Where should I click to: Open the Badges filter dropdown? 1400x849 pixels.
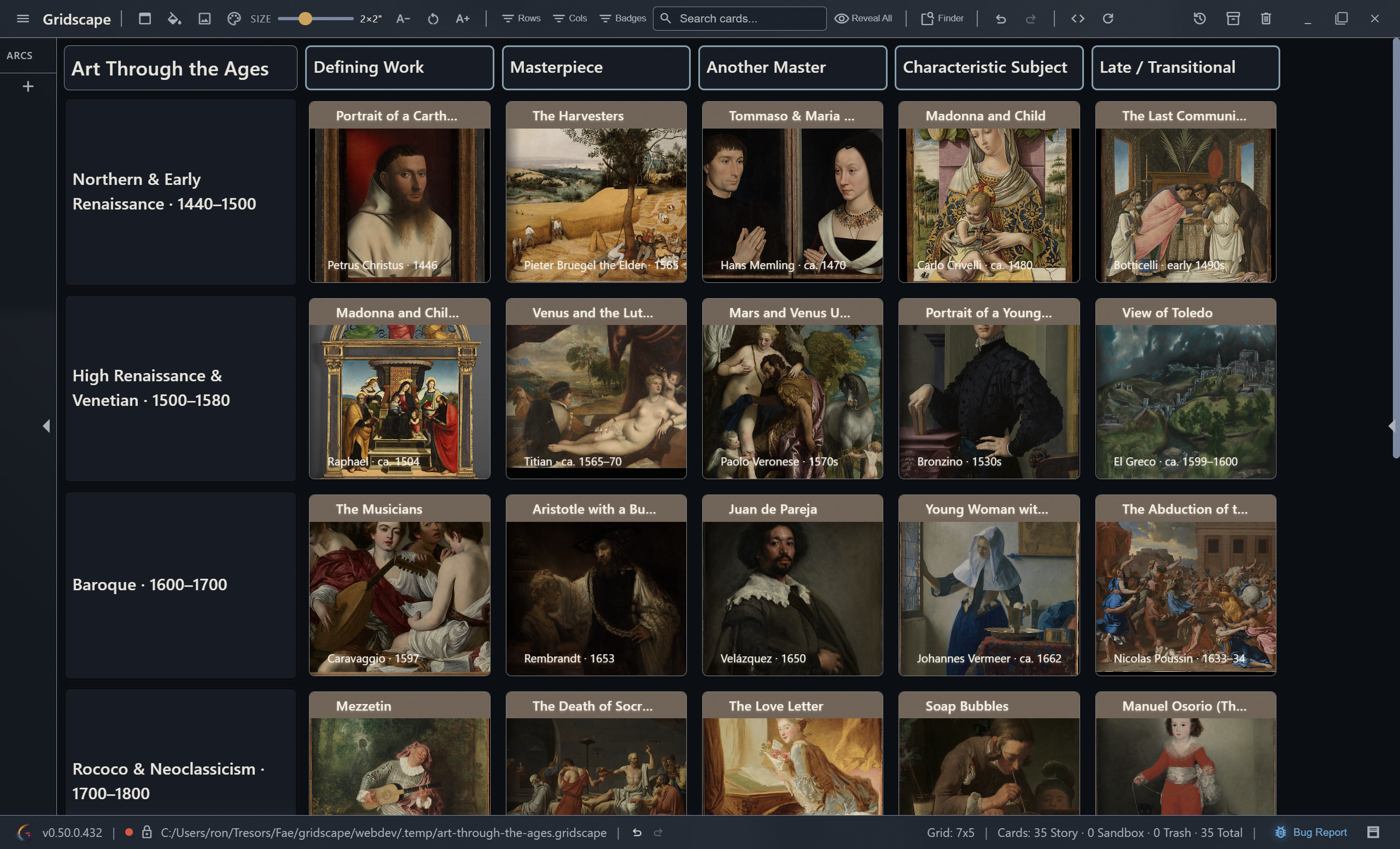[x=623, y=18]
